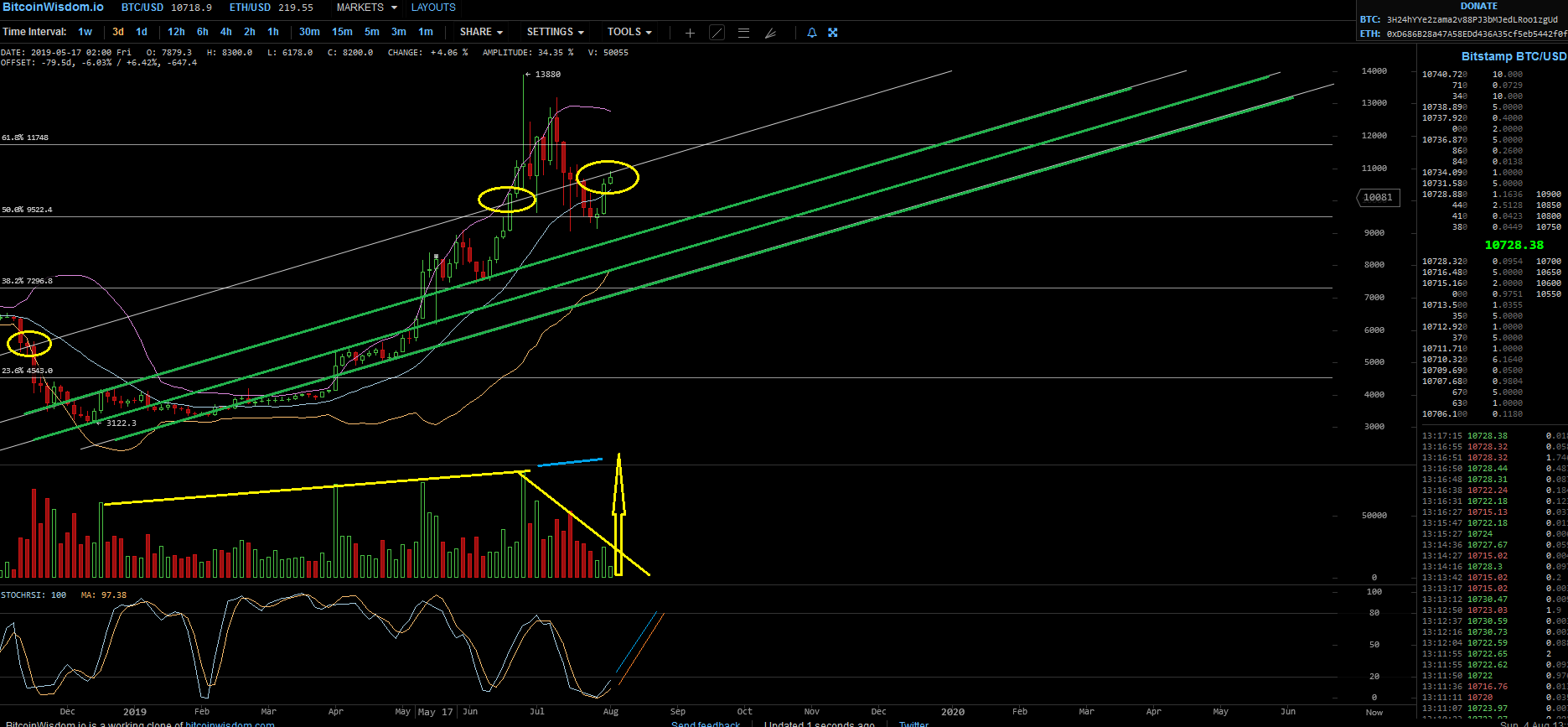The height and width of the screenshot is (727, 1568).
Task: Go to BitcoinWisdom.io home logo
Action: click(x=53, y=7)
